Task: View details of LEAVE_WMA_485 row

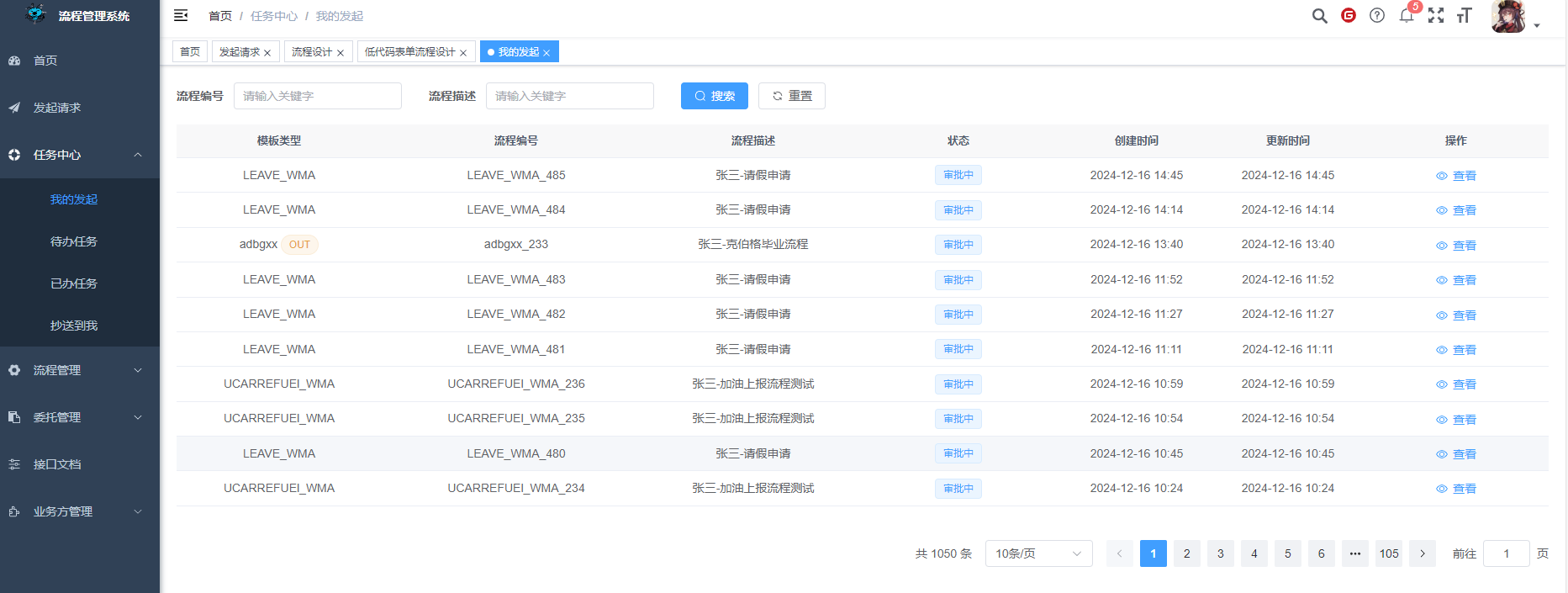Action: click(x=1456, y=176)
